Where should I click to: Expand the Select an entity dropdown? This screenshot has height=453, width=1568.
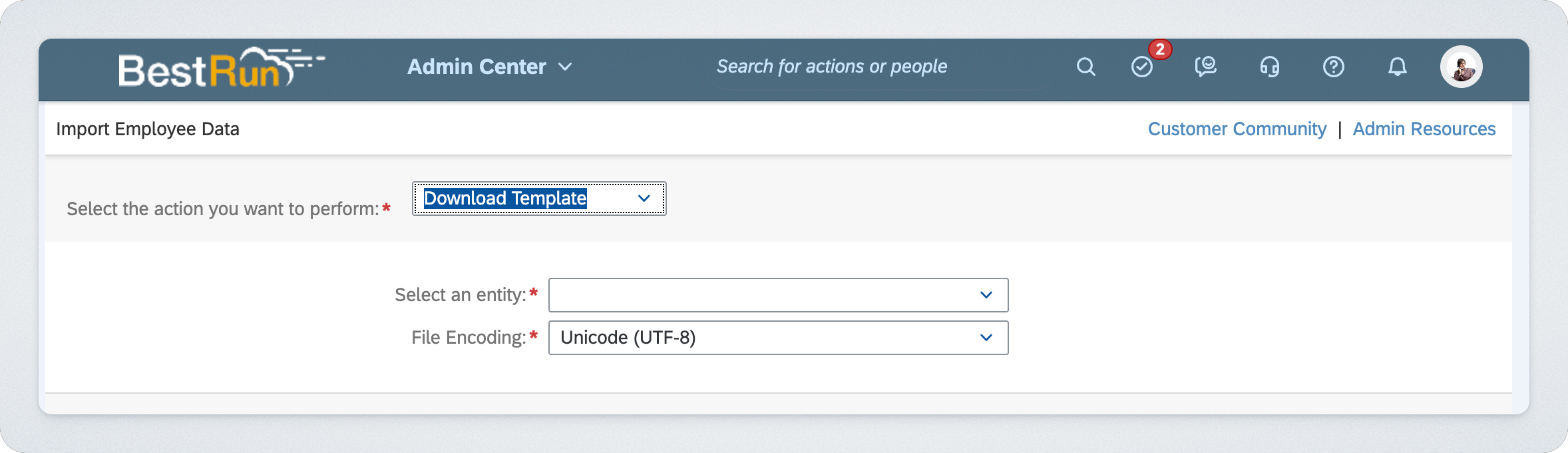[777, 295]
